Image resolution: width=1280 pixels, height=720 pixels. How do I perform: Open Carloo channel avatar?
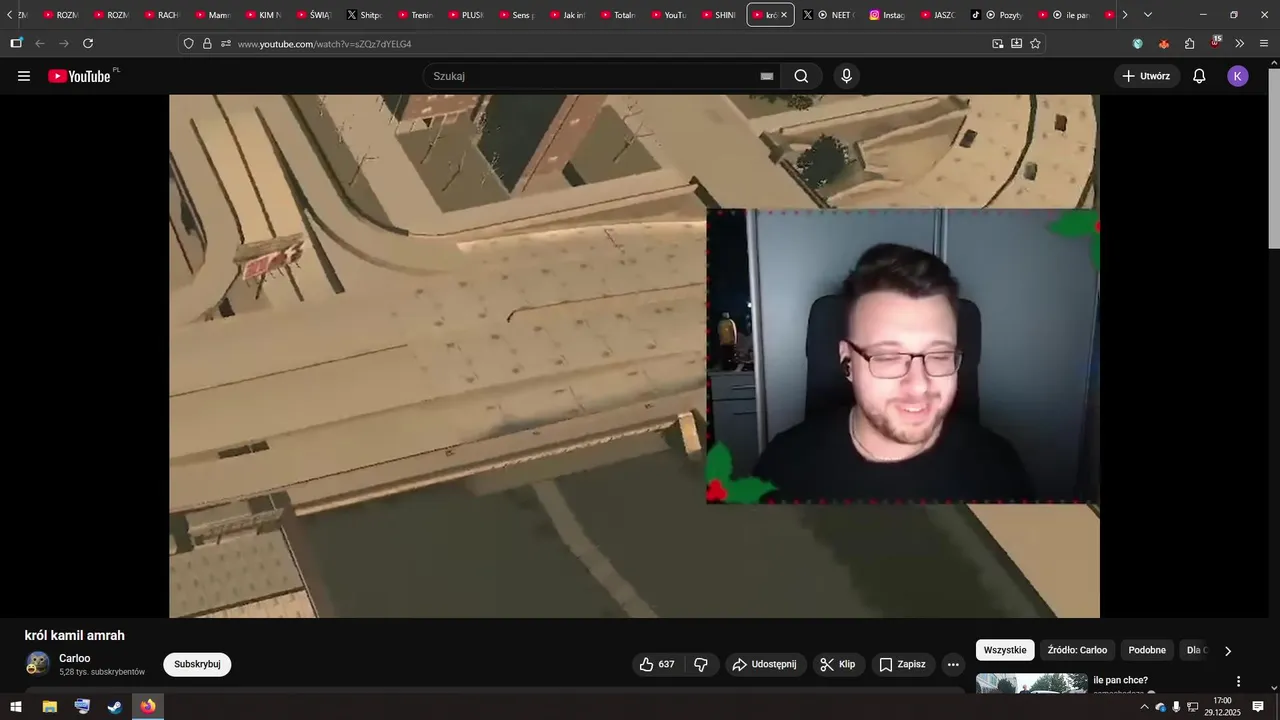pos(38,664)
